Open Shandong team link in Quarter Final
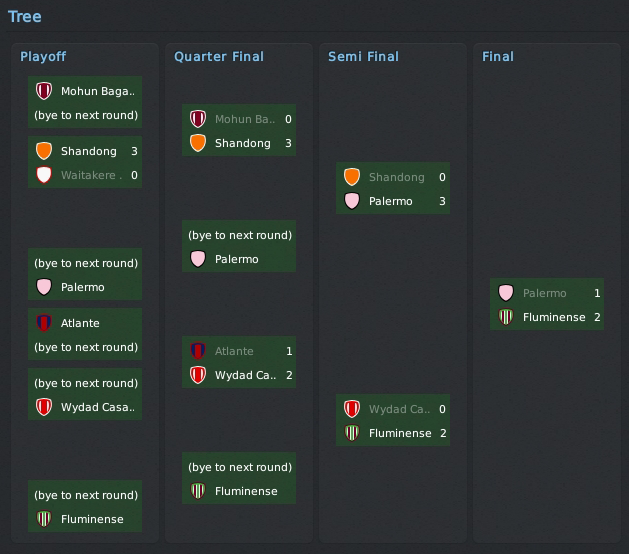Image resolution: width=629 pixels, height=554 pixels. click(x=242, y=143)
